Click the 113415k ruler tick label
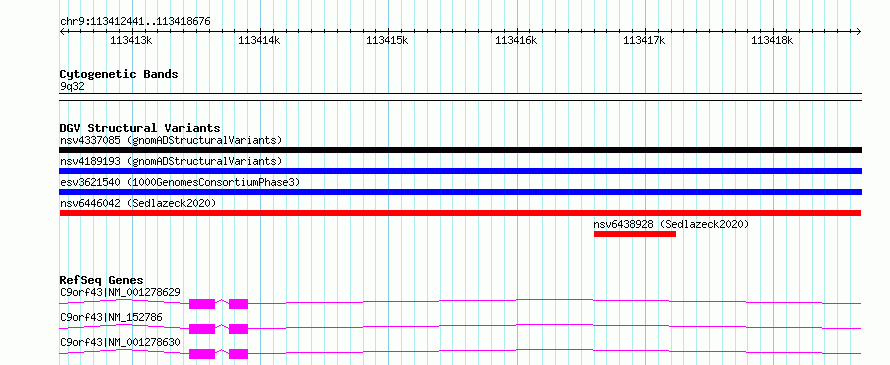The width and height of the screenshot is (890, 365). click(388, 40)
